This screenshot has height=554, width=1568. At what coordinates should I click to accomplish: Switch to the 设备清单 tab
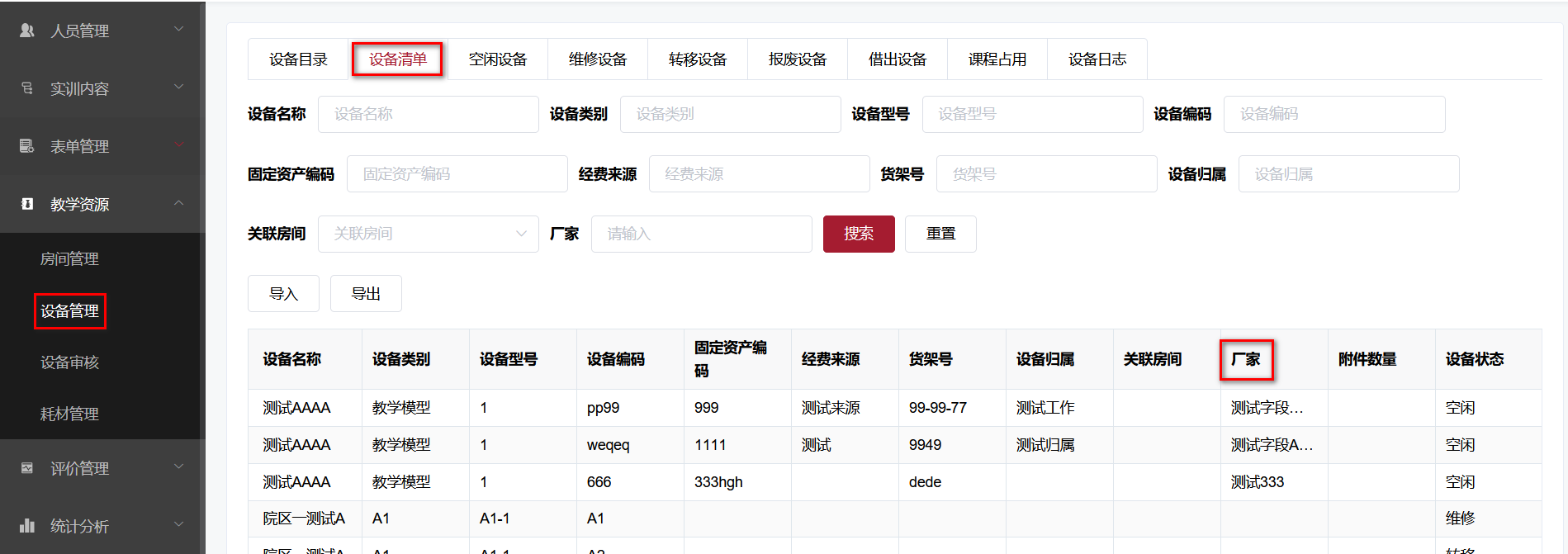[398, 59]
